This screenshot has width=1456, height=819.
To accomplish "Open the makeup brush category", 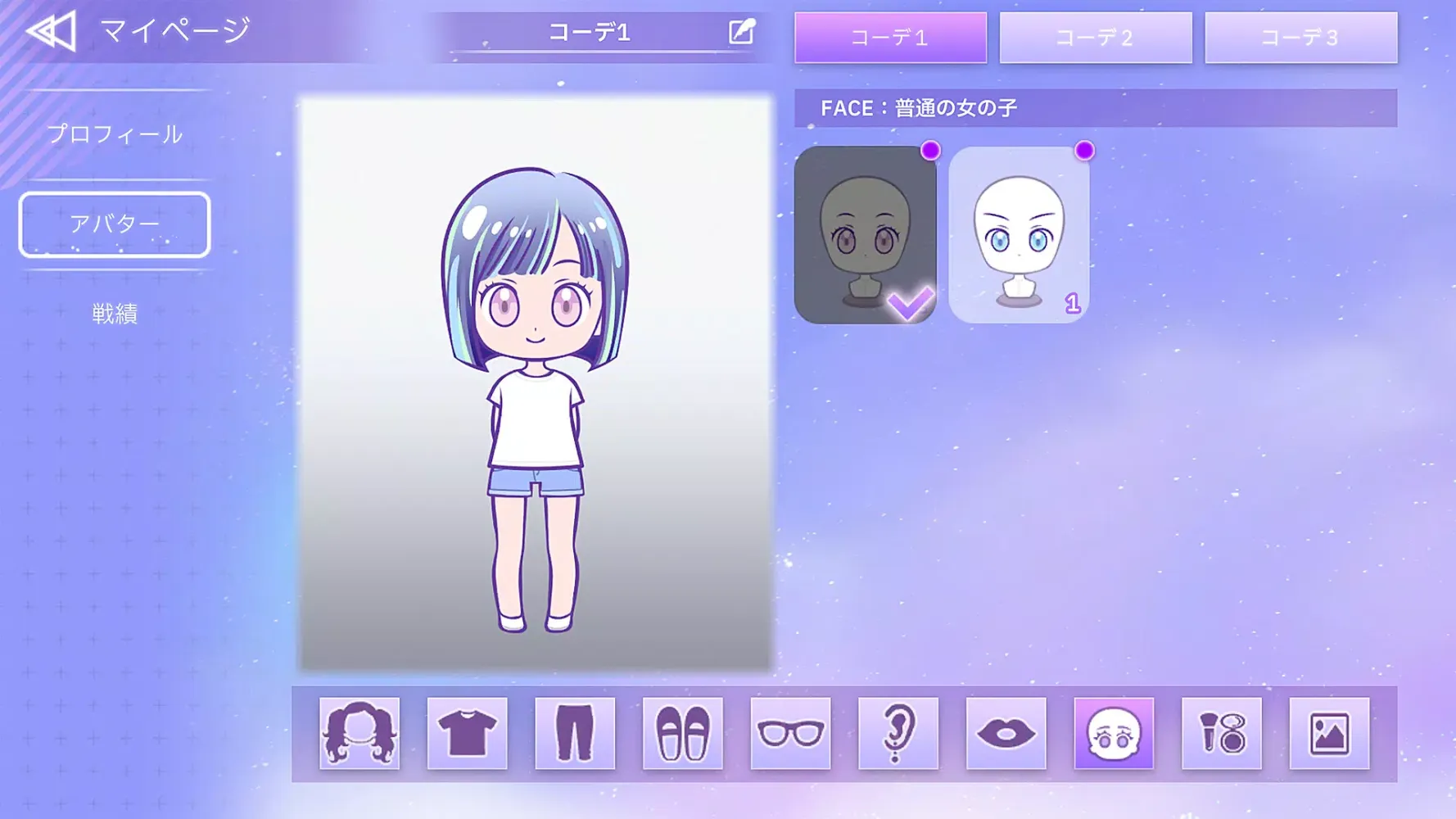I will pyautogui.click(x=1221, y=733).
